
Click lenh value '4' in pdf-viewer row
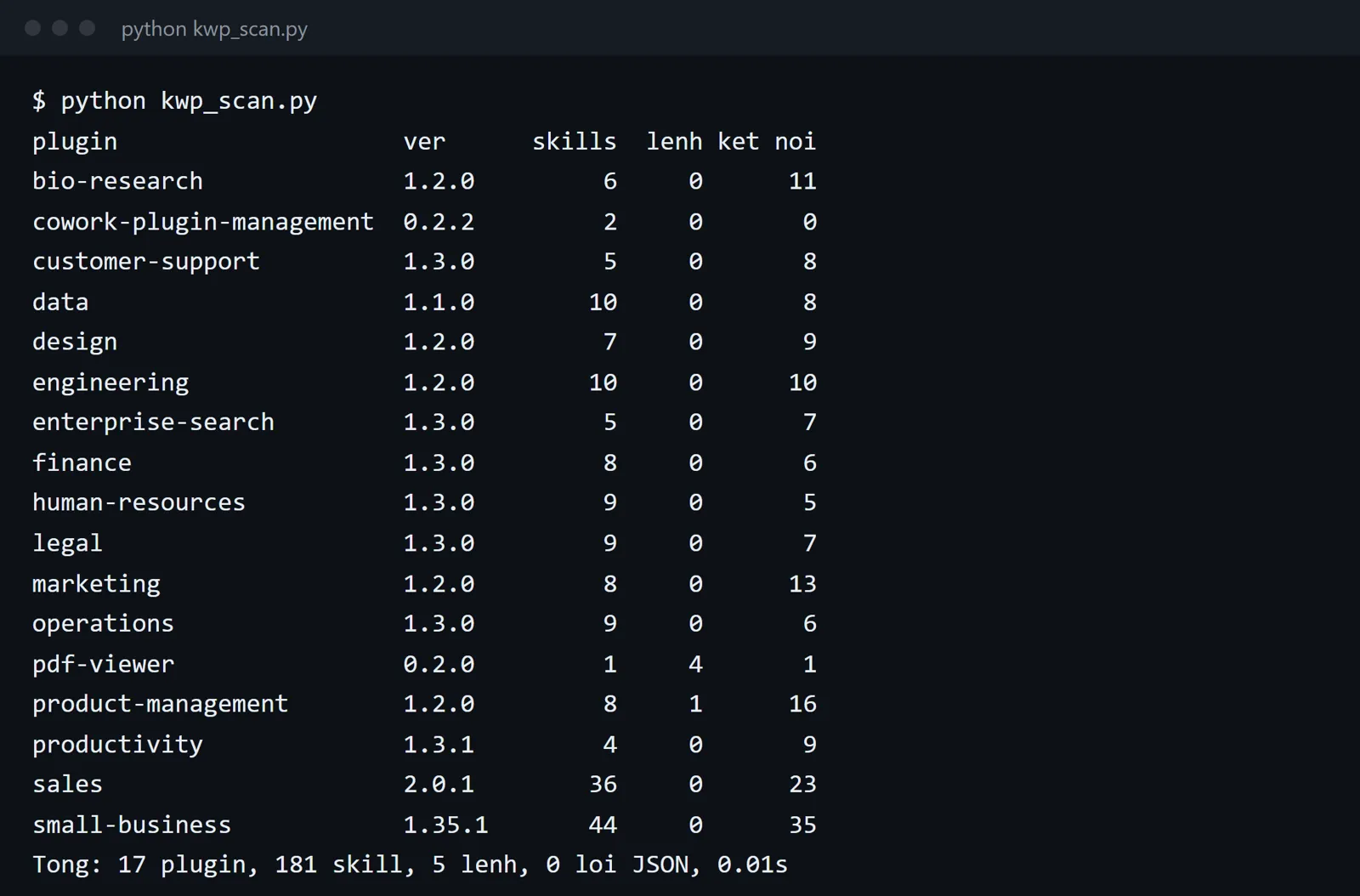tap(695, 664)
